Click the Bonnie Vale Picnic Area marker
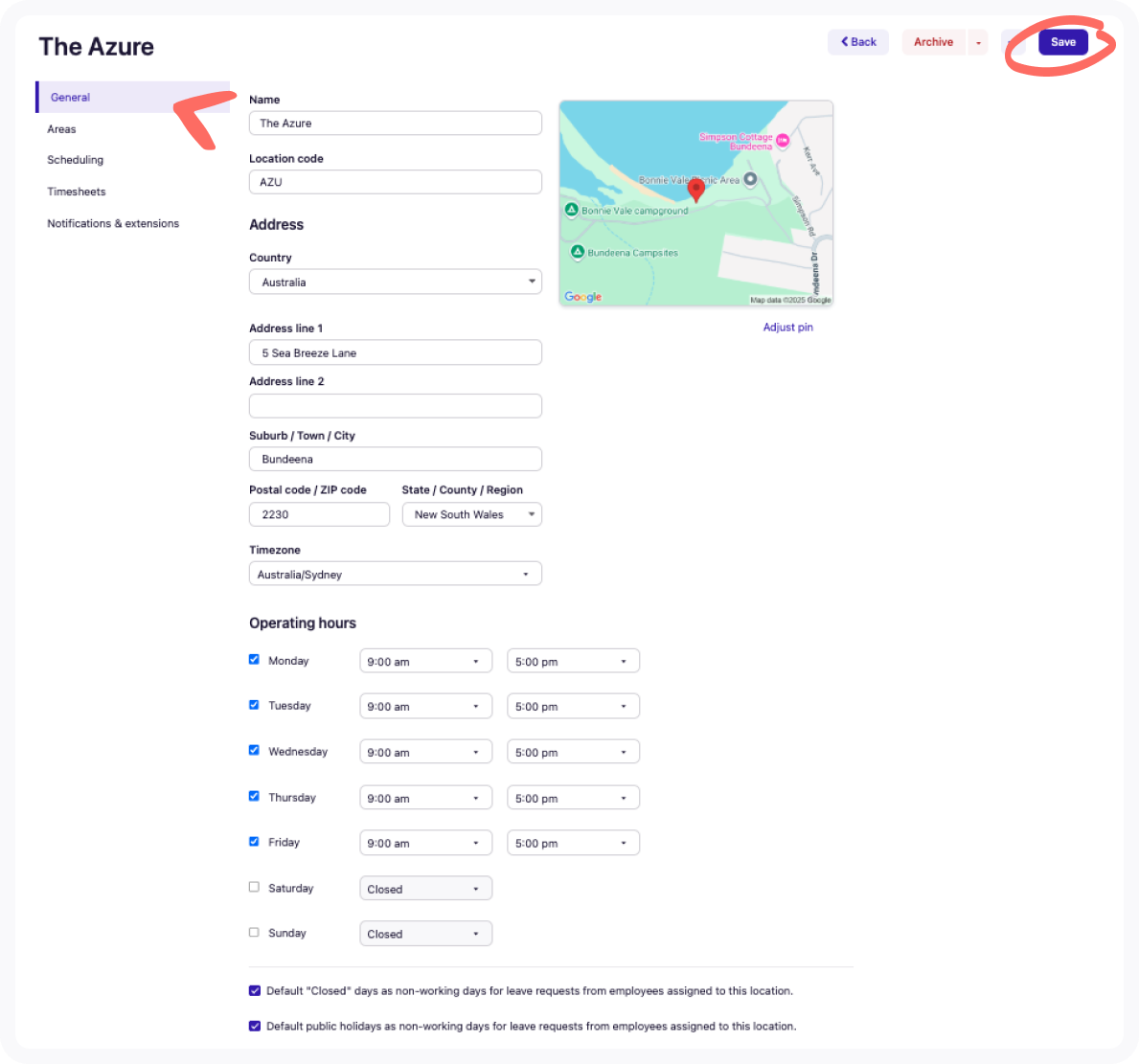 (x=750, y=179)
